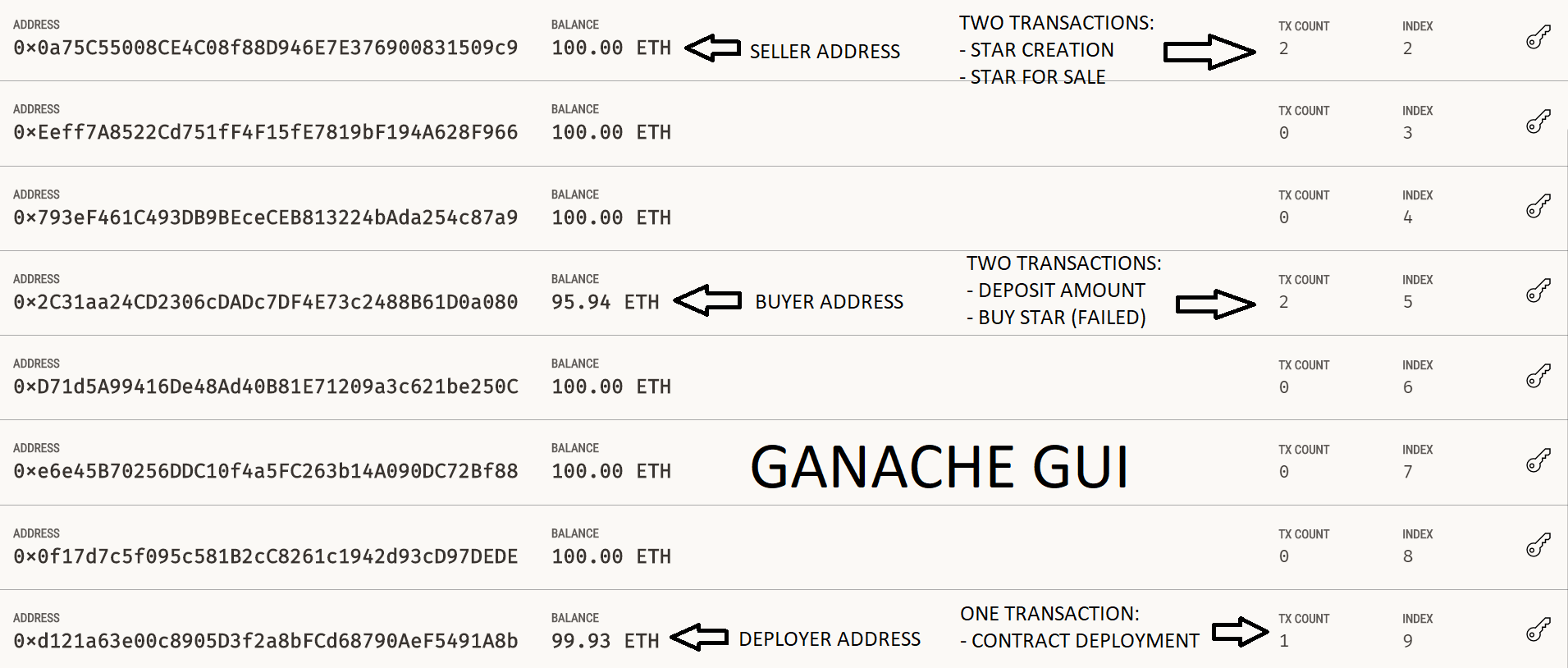Click the 99.93 ETH balance

pyautogui.click(x=605, y=641)
